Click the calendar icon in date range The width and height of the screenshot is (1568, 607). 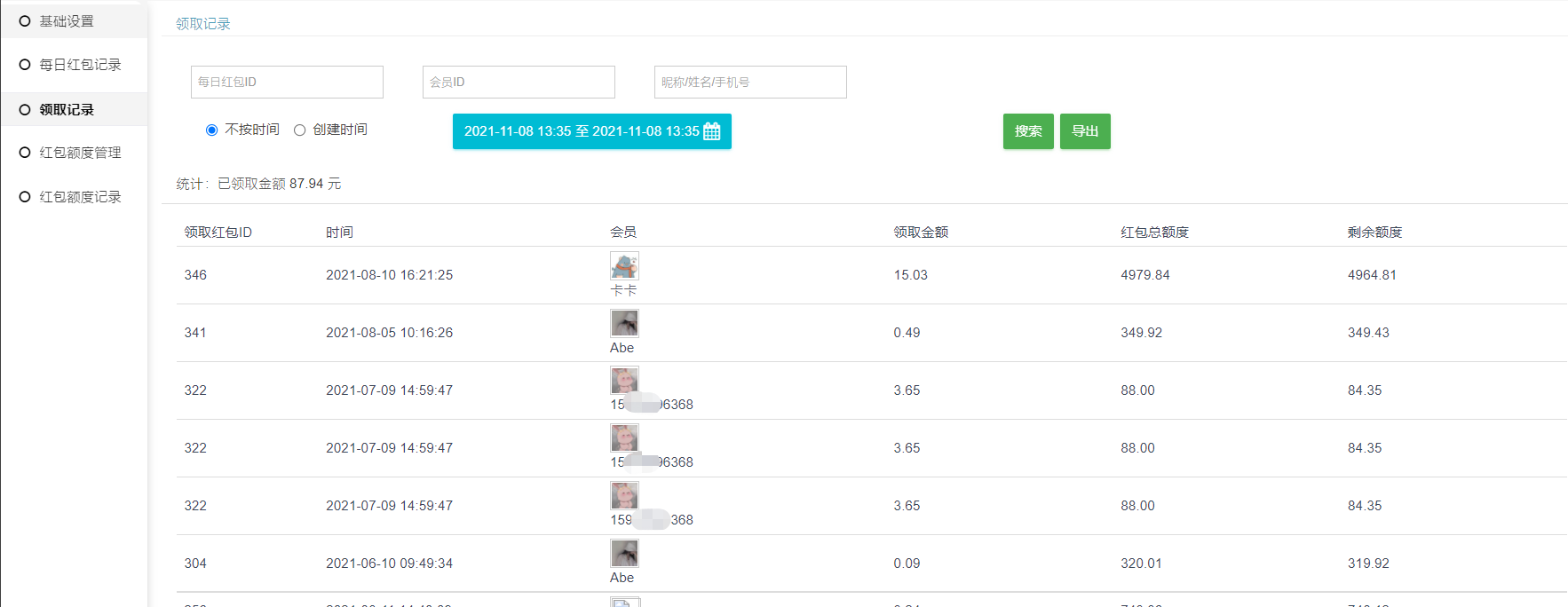pyautogui.click(x=711, y=131)
